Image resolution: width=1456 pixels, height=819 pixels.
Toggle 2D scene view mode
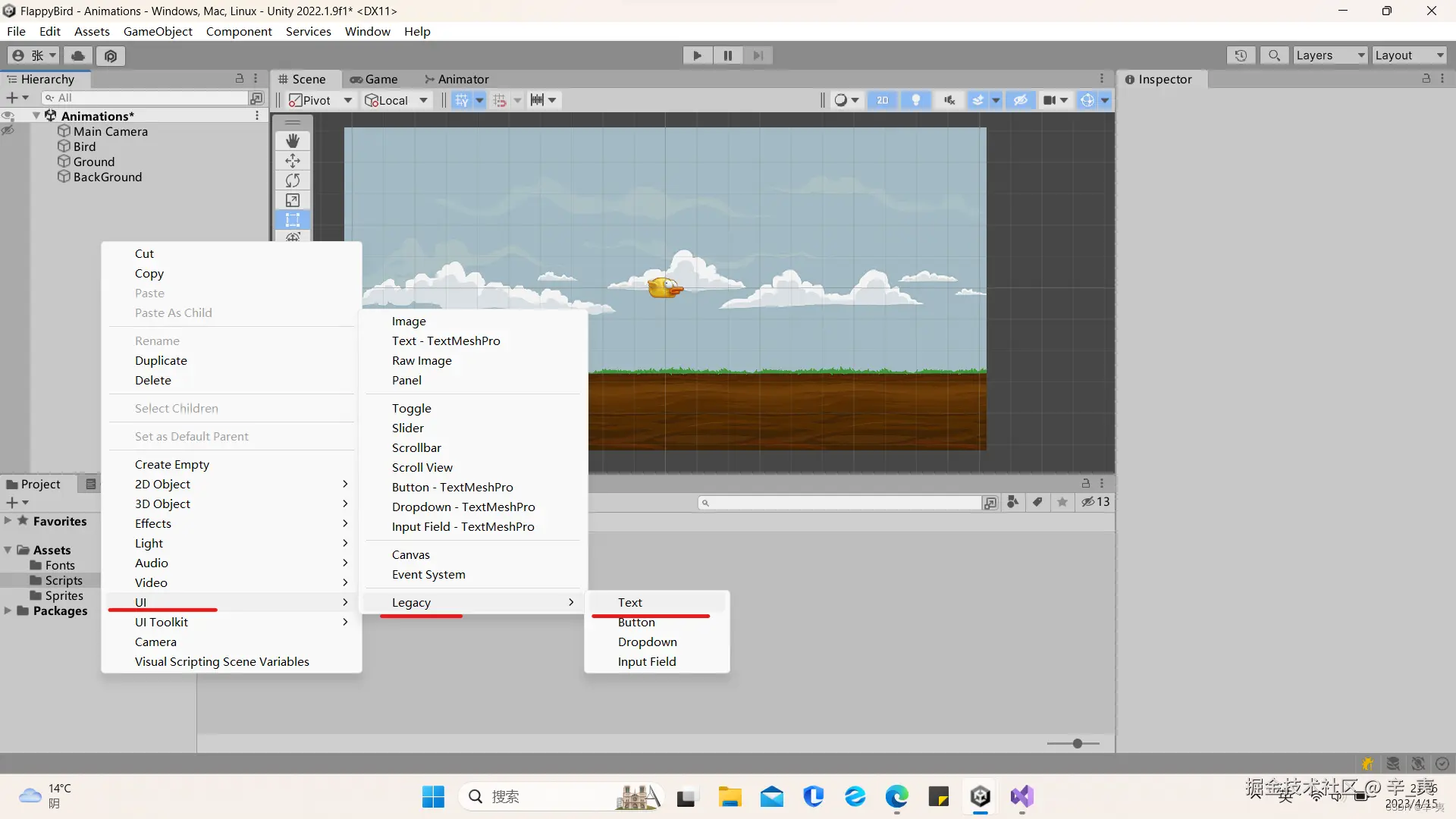coord(883,100)
